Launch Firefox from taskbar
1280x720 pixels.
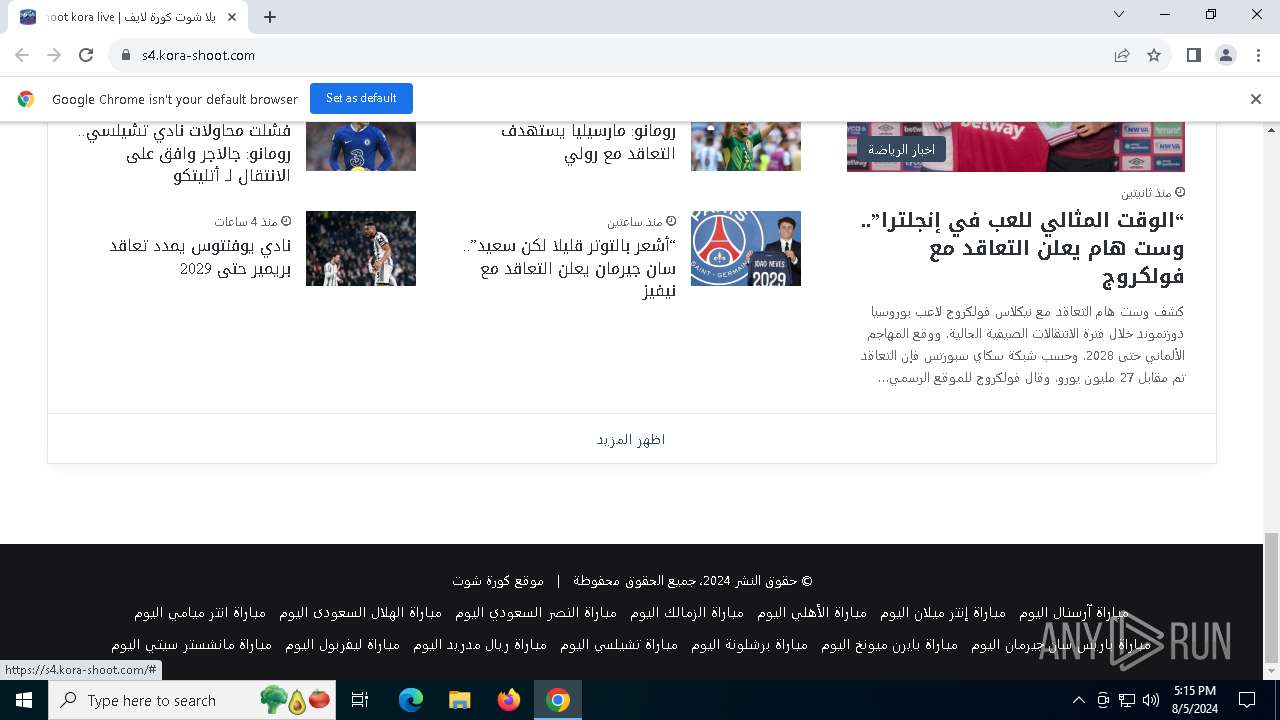click(509, 700)
